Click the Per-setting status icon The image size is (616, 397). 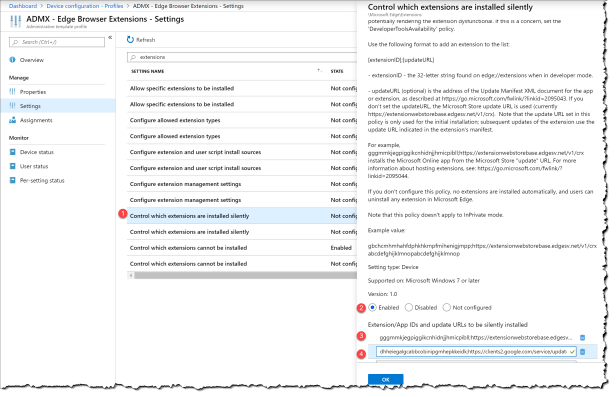point(13,180)
